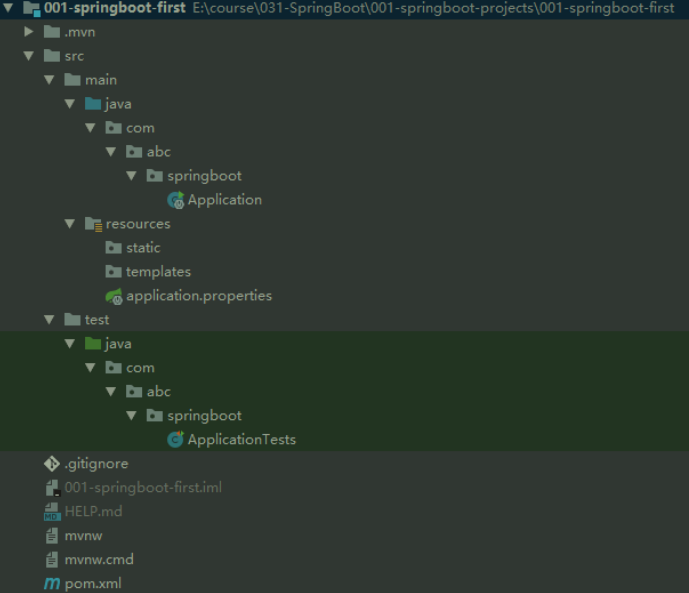The width and height of the screenshot is (689, 593).
Task: Click the green java test root icon
Action: 93,344
